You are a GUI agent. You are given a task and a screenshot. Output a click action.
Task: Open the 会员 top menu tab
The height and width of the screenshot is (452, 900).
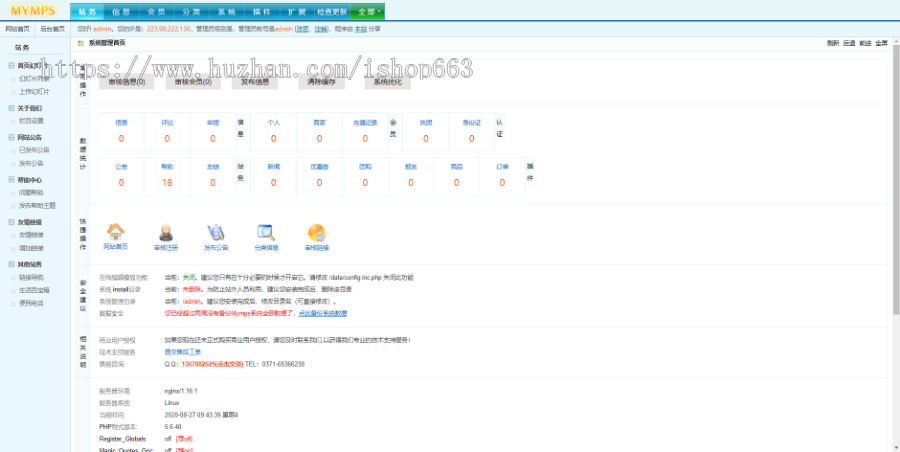point(155,12)
